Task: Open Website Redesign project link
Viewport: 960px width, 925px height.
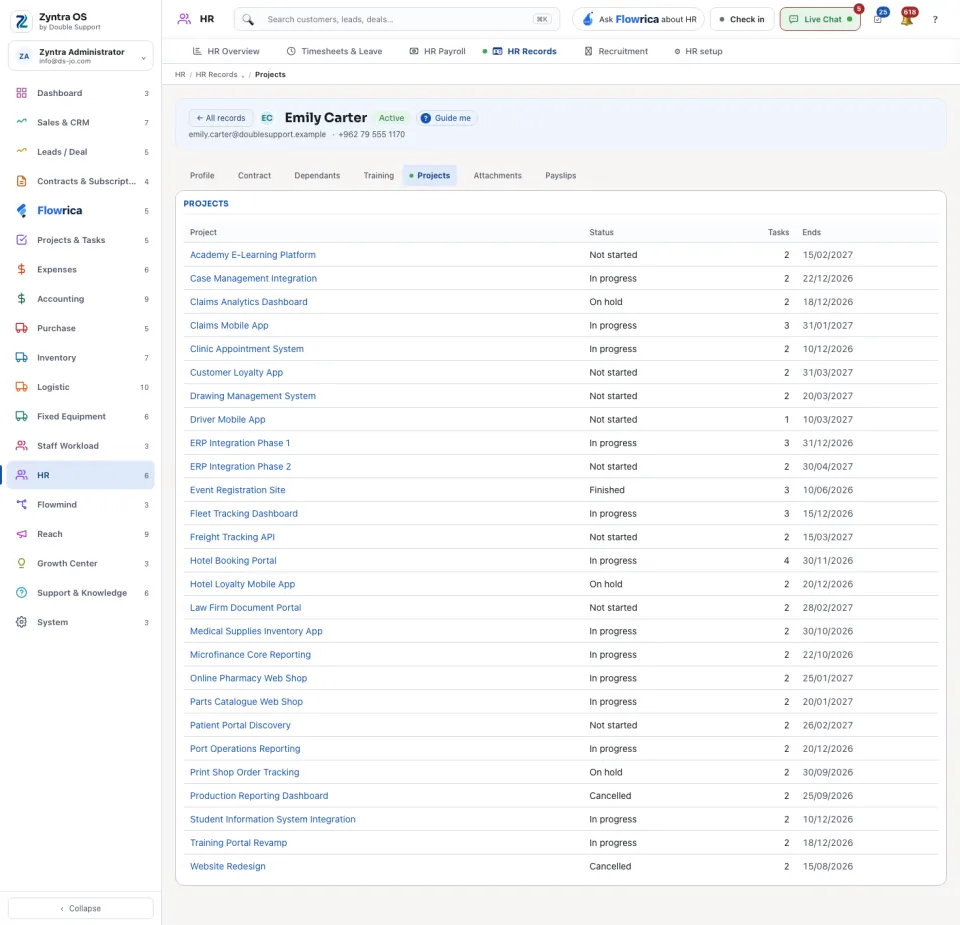Action: pyautogui.click(x=227, y=866)
